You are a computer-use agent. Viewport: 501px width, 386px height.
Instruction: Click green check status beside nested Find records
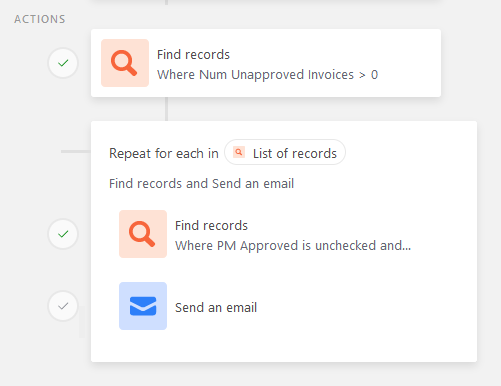pyautogui.click(x=63, y=234)
